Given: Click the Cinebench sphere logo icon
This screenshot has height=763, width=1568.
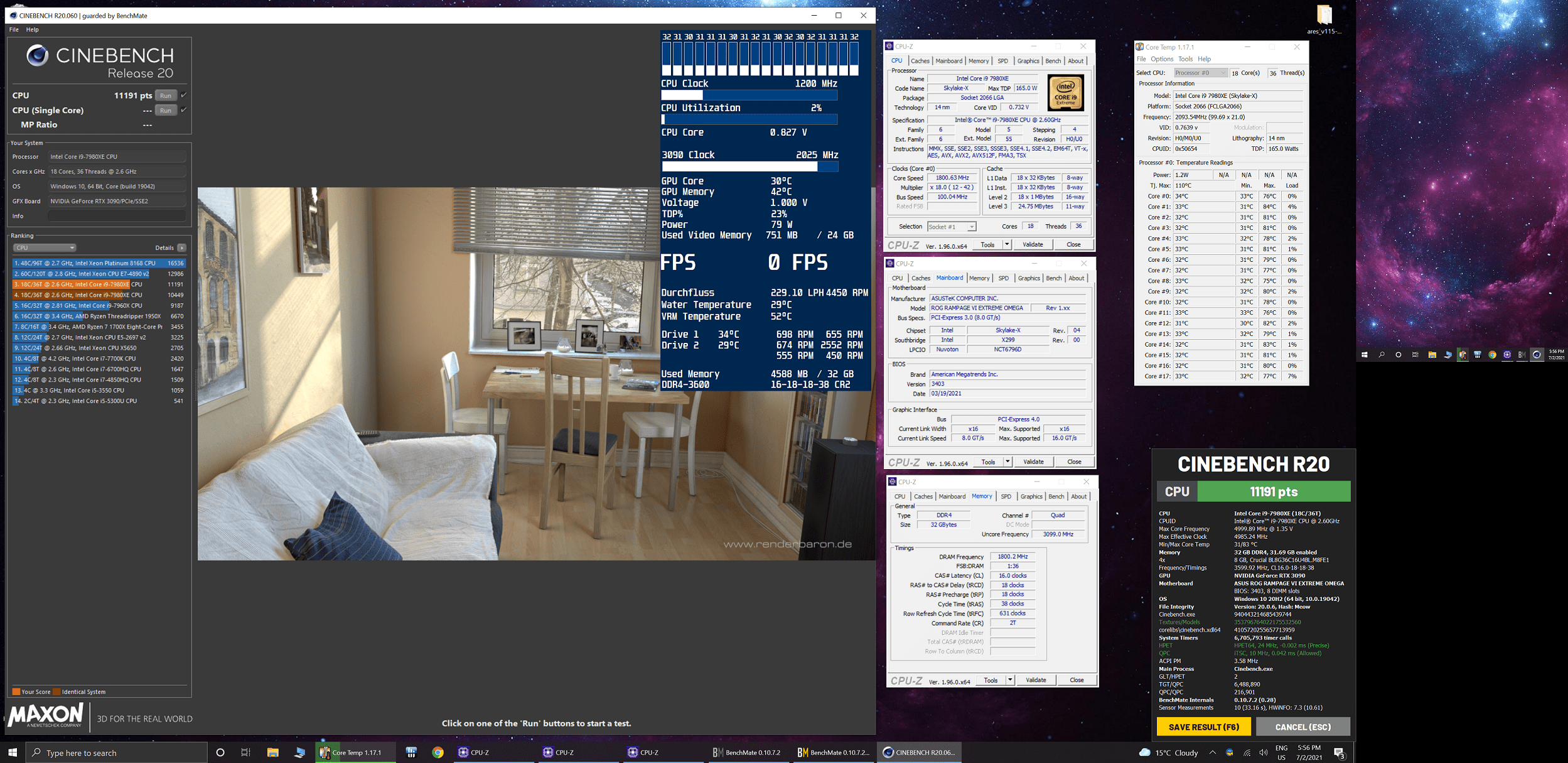Looking at the screenshot, I should (38, 56).
